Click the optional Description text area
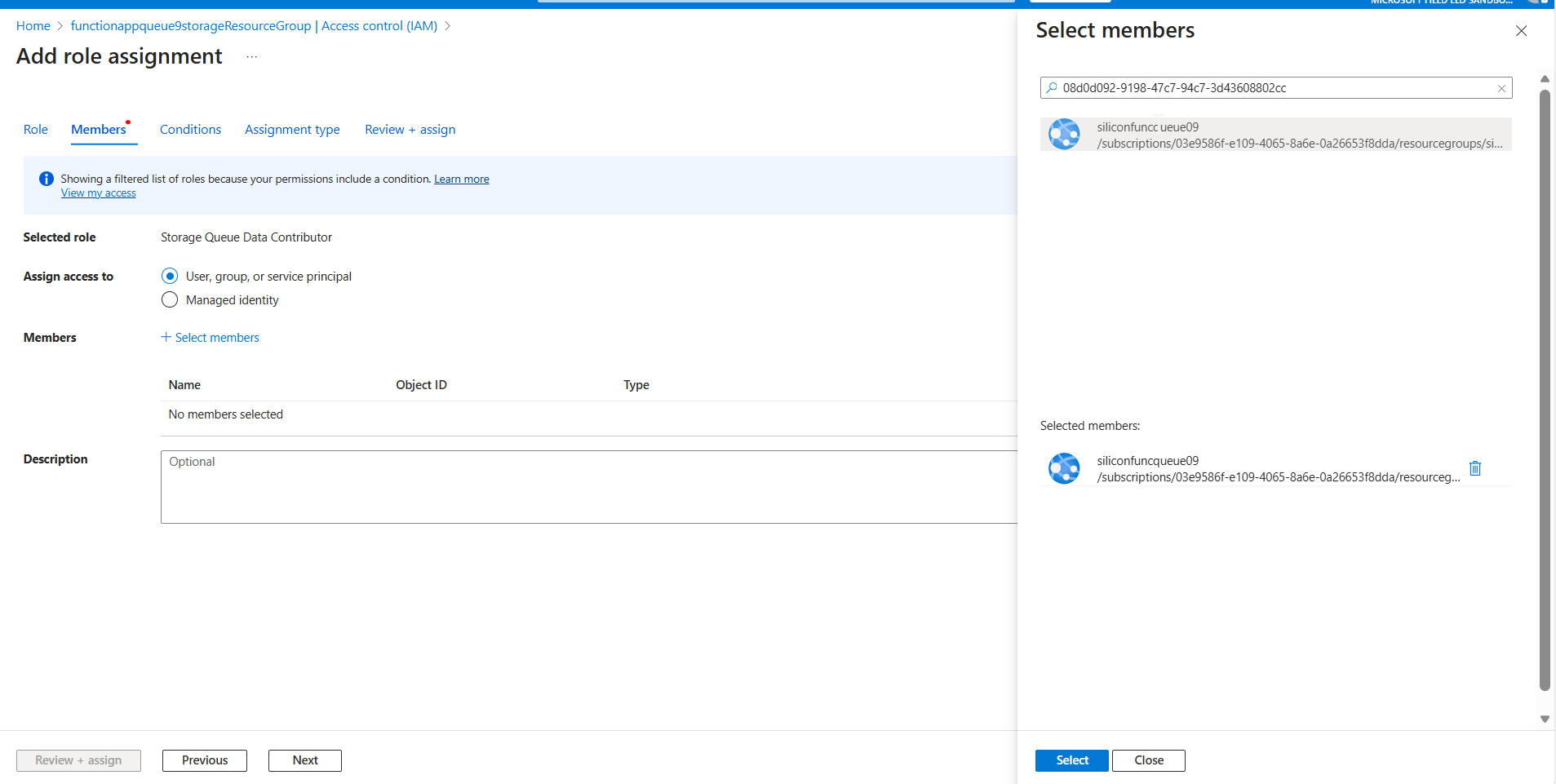The height and width of the screenshot is (784, 1556). tap(589, 487)
